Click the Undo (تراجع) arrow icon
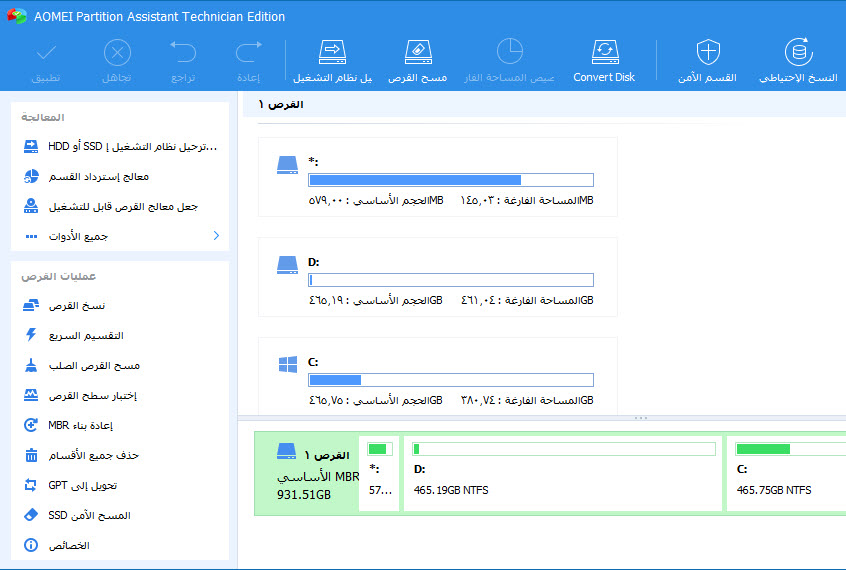 [183, 52]
